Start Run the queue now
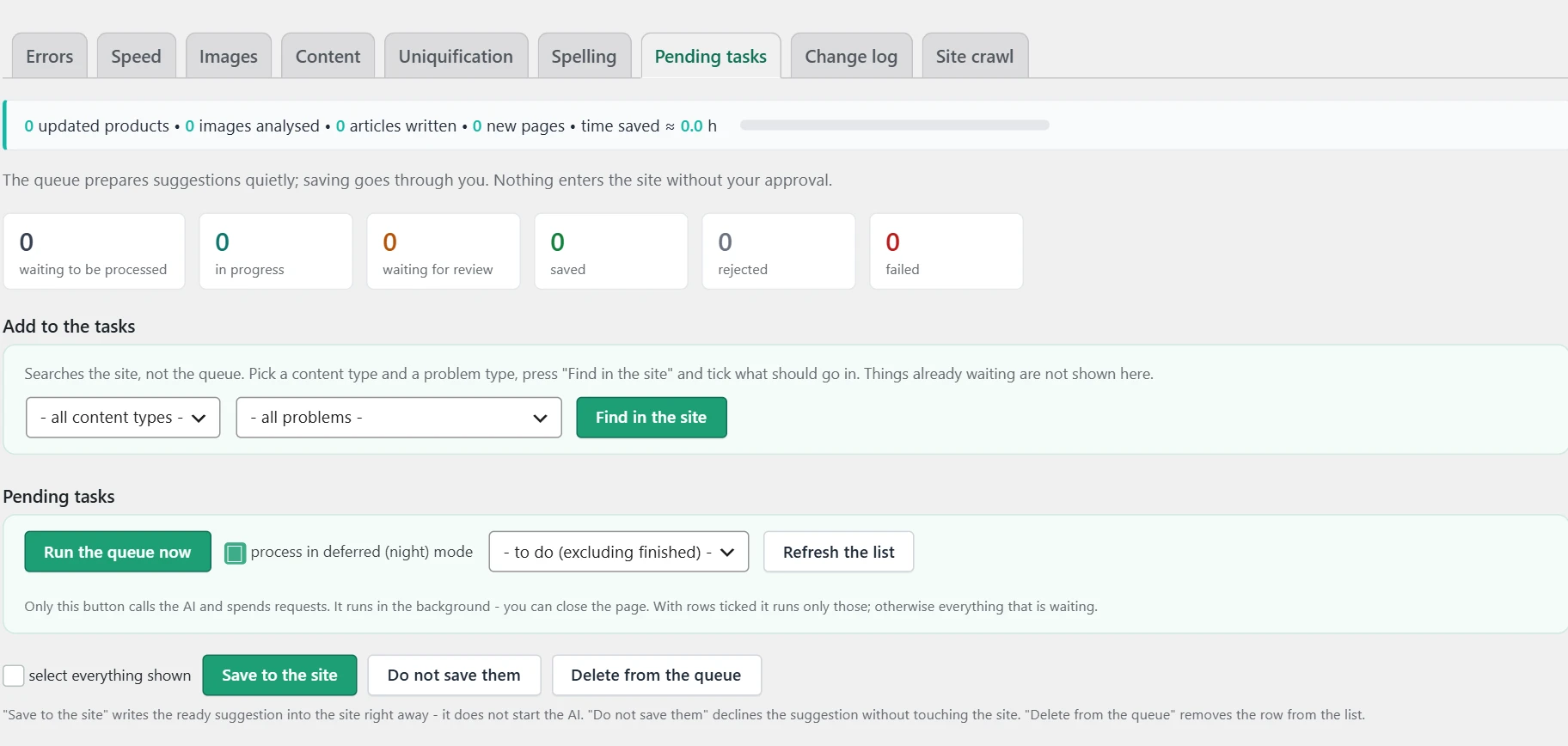The image size is (1568, 746). point(118,552)
